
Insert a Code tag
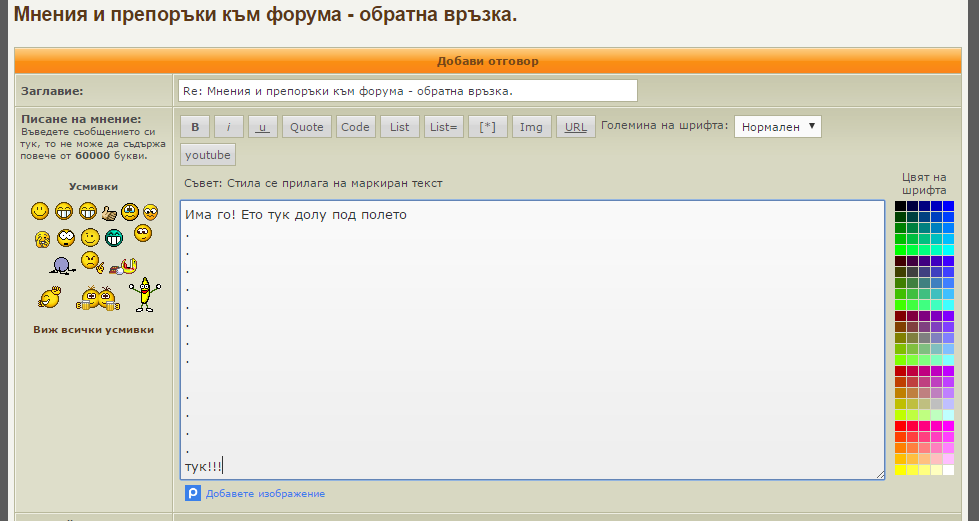point(355,127)
